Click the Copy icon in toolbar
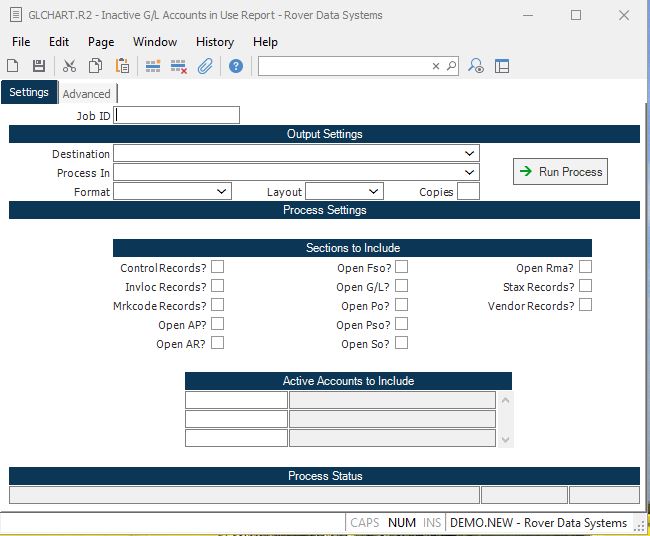This screenshot has height=536, width=650. [95, 66]
